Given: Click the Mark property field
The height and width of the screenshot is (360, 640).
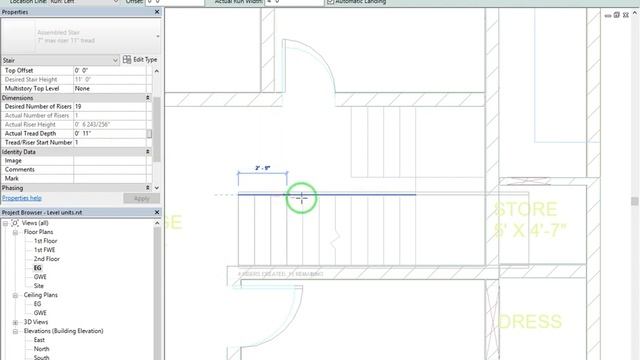Looking at the screenshot, I should 109,178.
